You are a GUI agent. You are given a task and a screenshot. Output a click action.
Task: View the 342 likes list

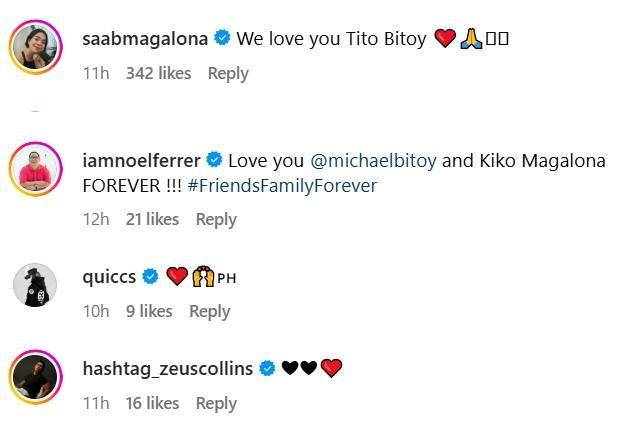(159, 73)
